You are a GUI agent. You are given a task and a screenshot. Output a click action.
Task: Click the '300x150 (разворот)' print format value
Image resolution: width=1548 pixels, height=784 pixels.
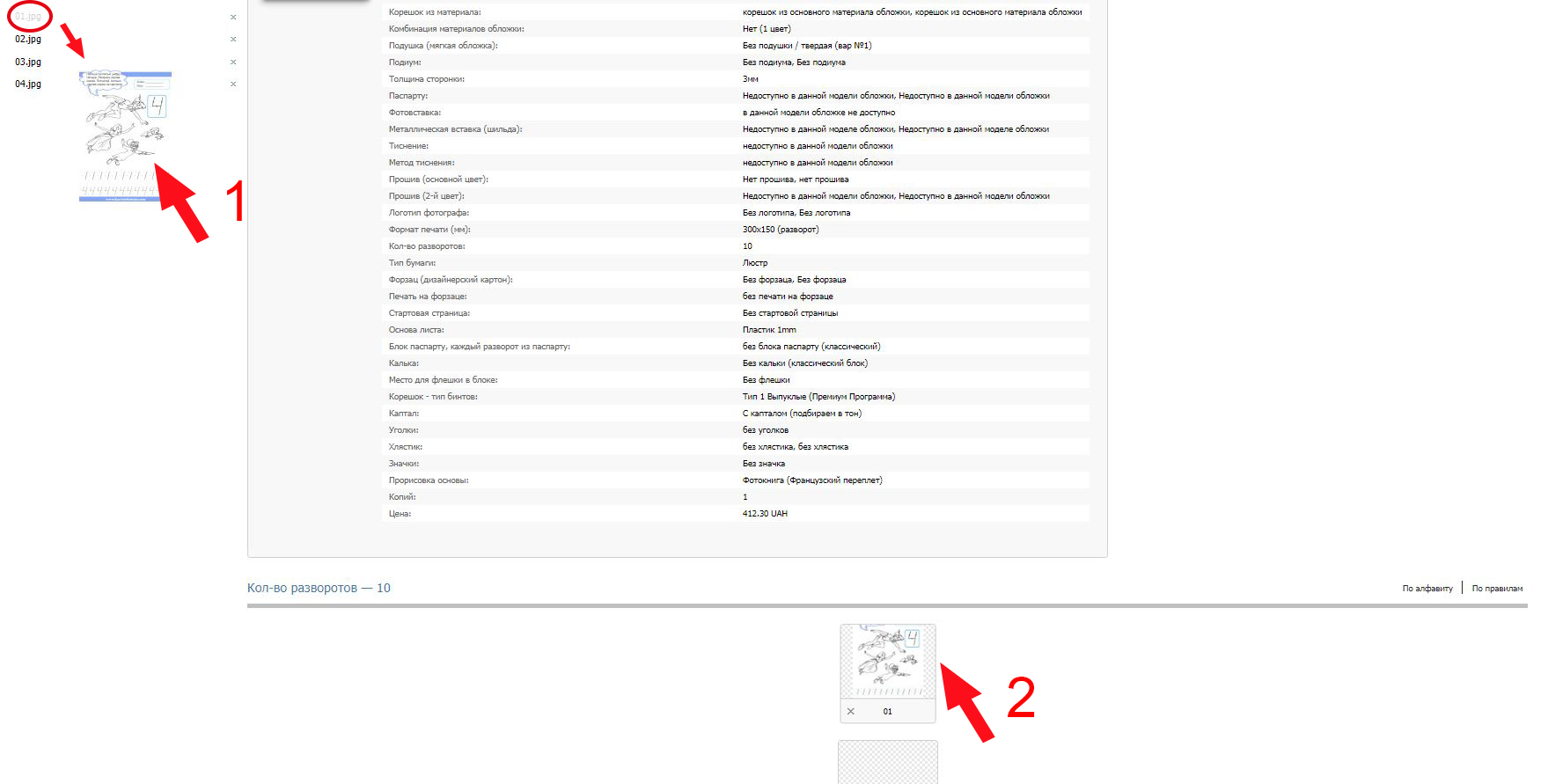781,230
